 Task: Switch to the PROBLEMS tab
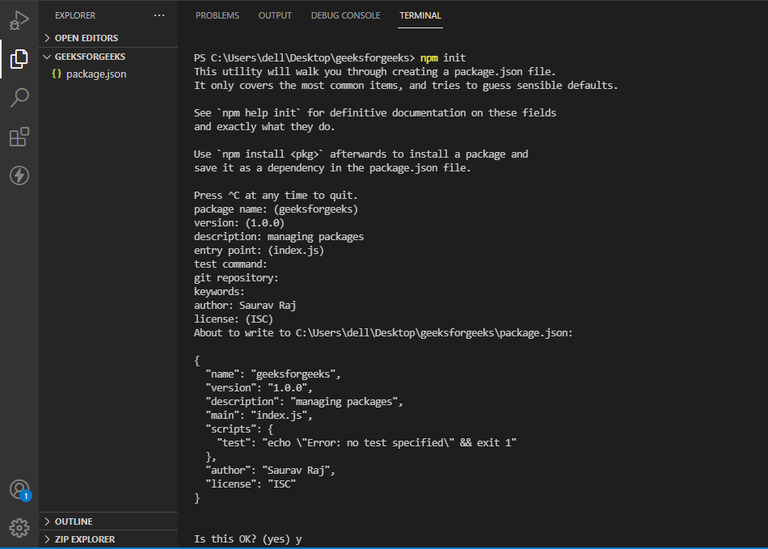point(217,16)
